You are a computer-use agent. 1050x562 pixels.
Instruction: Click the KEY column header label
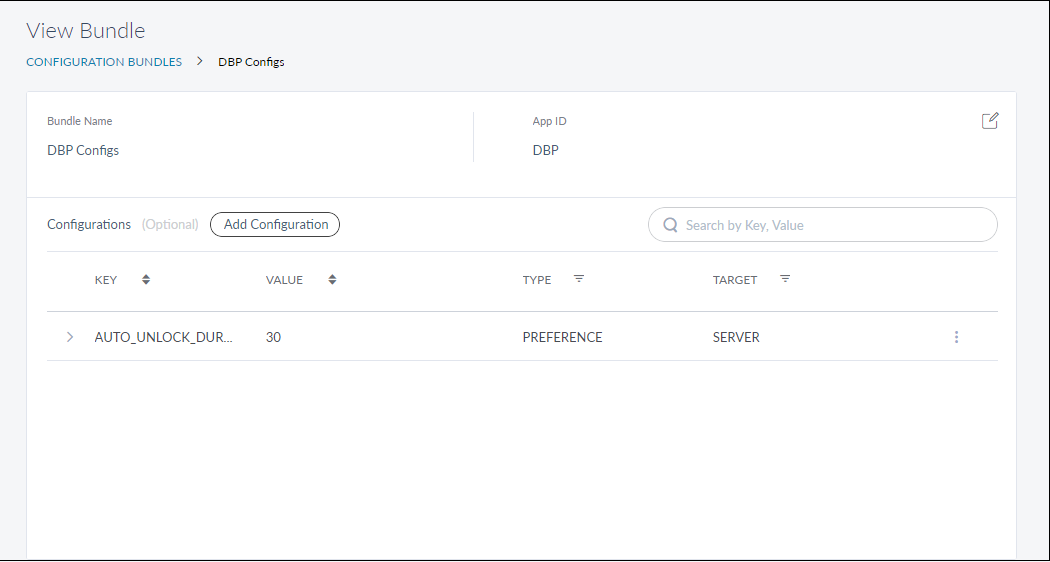[x=106, y=280]
